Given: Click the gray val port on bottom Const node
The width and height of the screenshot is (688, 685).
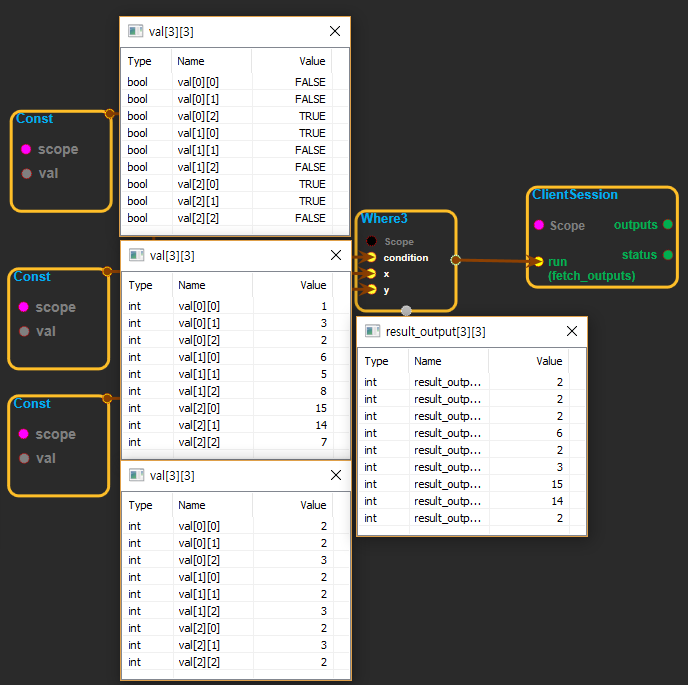Looking at the screenshot, I should pyautogui.click(x=24, y=458).
